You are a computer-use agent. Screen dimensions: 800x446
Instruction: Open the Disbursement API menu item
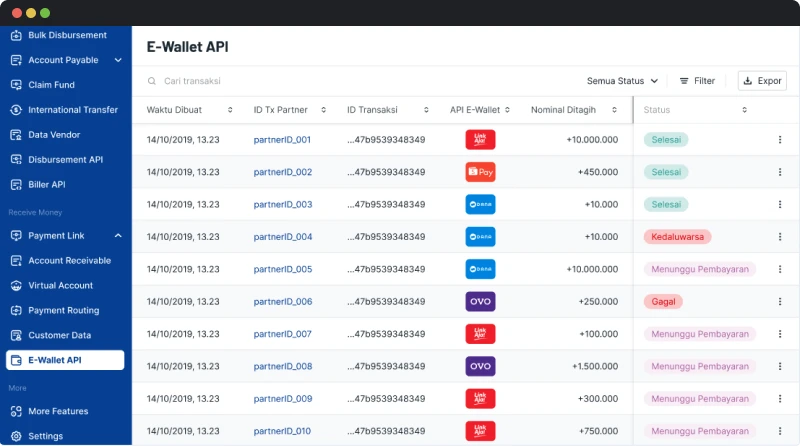coord(66,160)
